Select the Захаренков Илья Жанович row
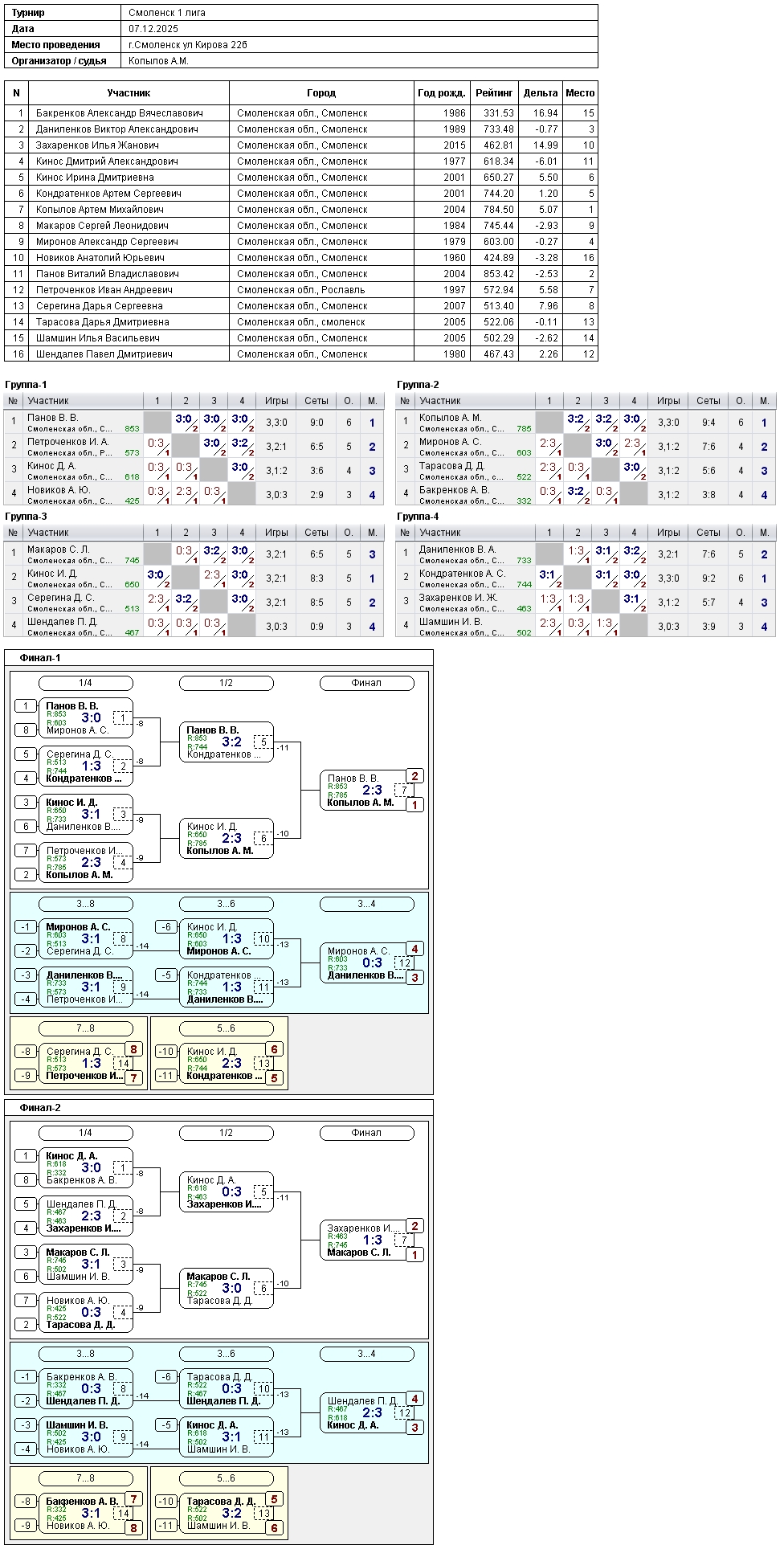Image resolution: width=784 pixels, height=1549 pixels. pos(97,145)
